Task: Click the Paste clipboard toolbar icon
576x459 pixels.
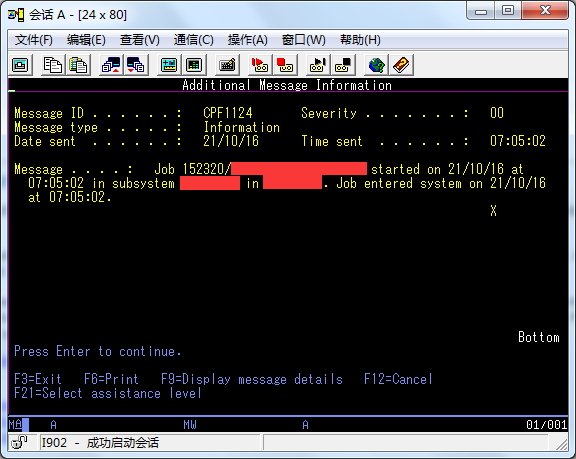Action: (x=78, y=65)
